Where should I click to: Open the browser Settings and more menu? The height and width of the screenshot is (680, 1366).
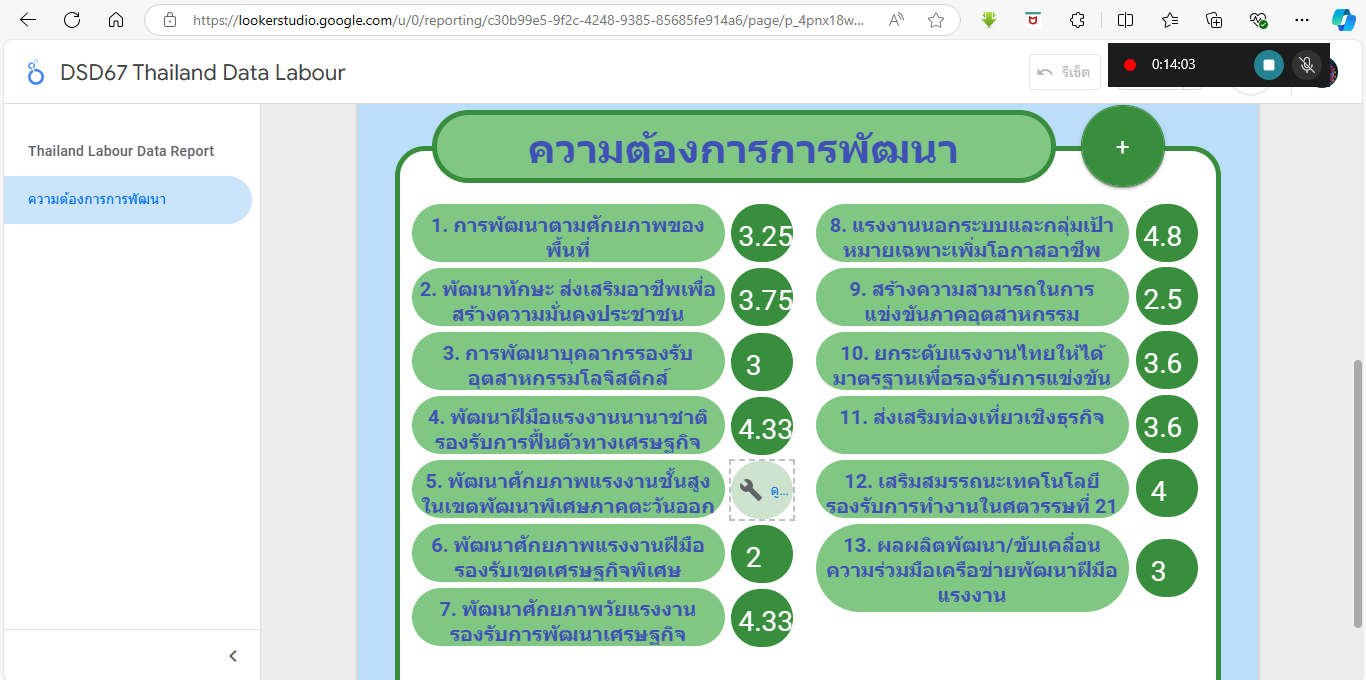(x=1301, y=20)
